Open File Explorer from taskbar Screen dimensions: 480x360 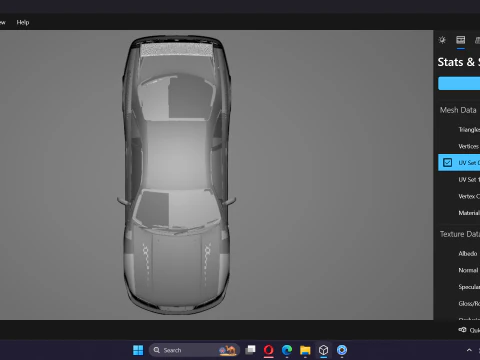coord(305,350)
